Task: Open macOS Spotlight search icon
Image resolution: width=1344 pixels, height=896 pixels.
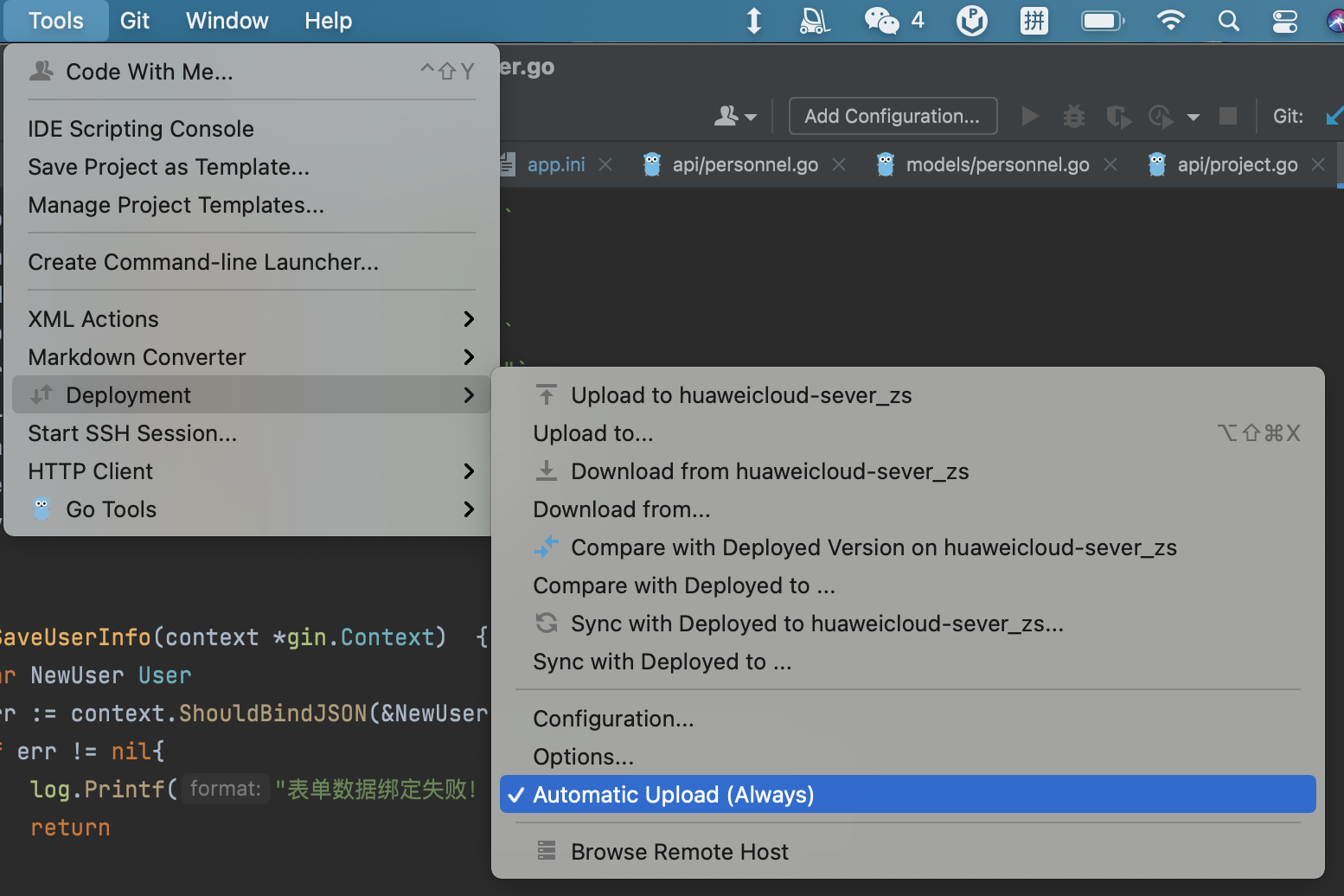Action: click(x=1228, y=20)
